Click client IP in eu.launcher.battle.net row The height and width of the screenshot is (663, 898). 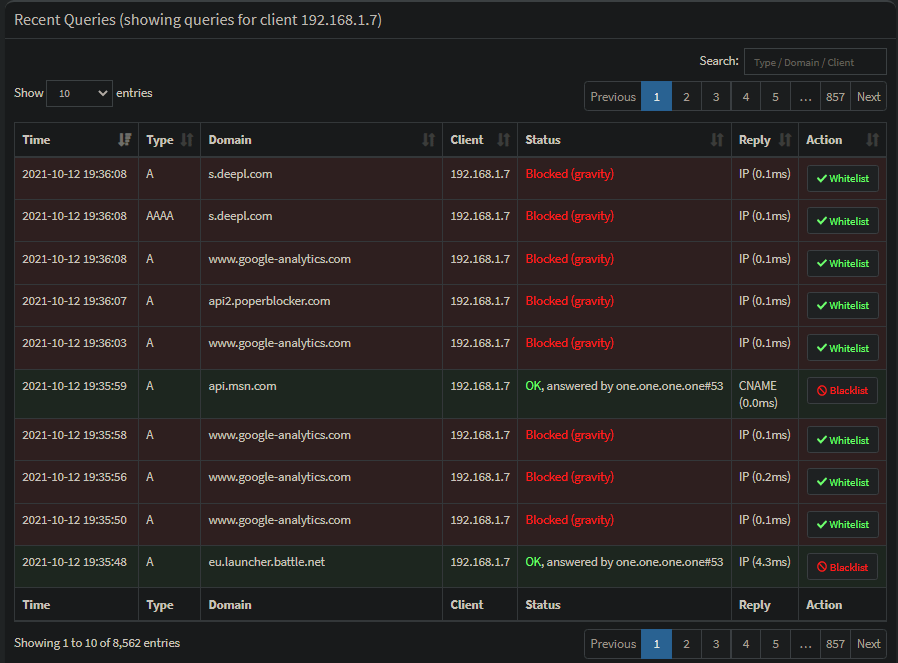click(x=480, y=562)
